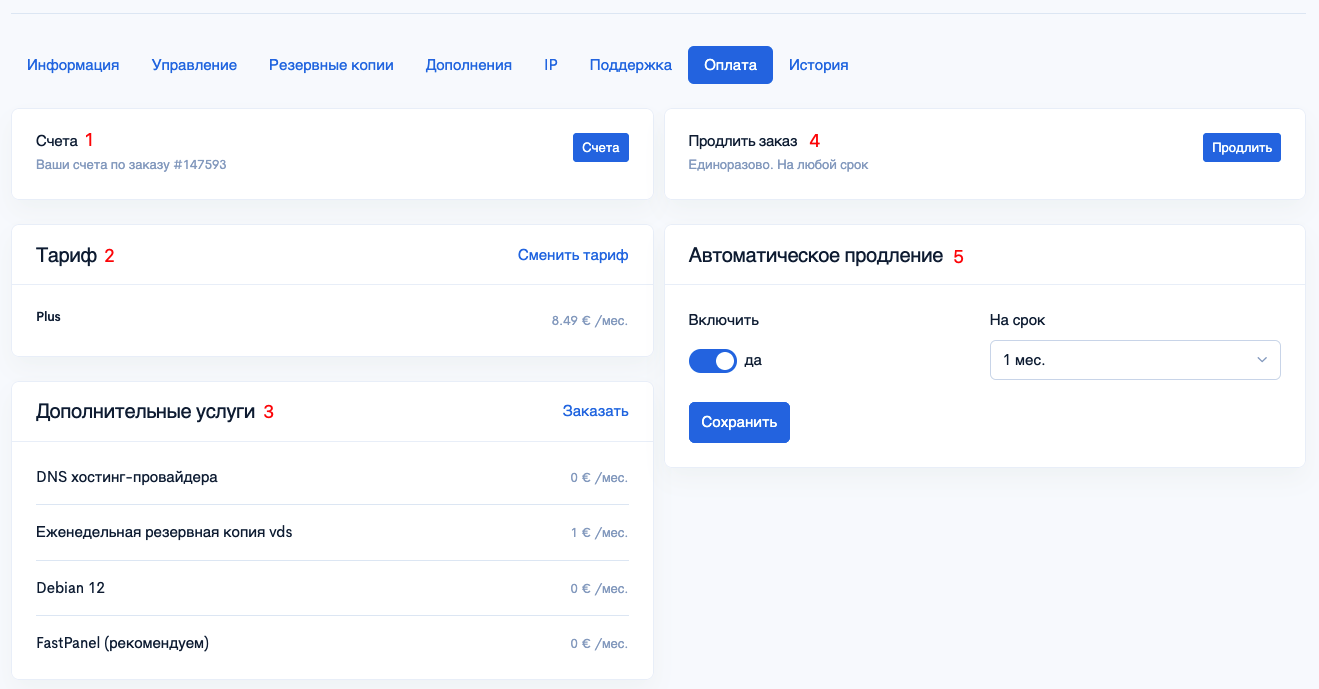Go to the Дополнения tab

tap(469, 65)
